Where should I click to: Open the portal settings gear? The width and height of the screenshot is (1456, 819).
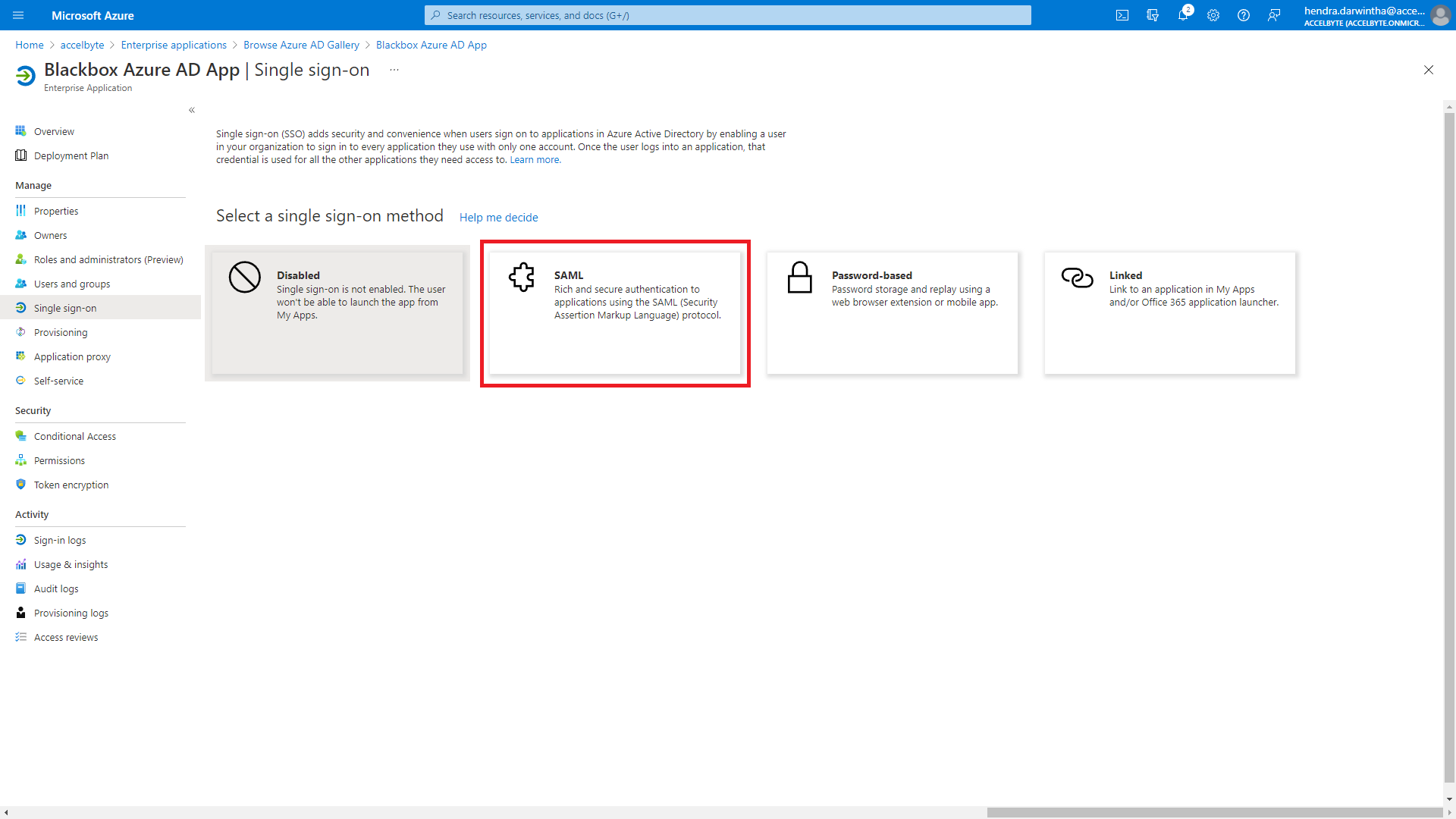(1213, 15)
